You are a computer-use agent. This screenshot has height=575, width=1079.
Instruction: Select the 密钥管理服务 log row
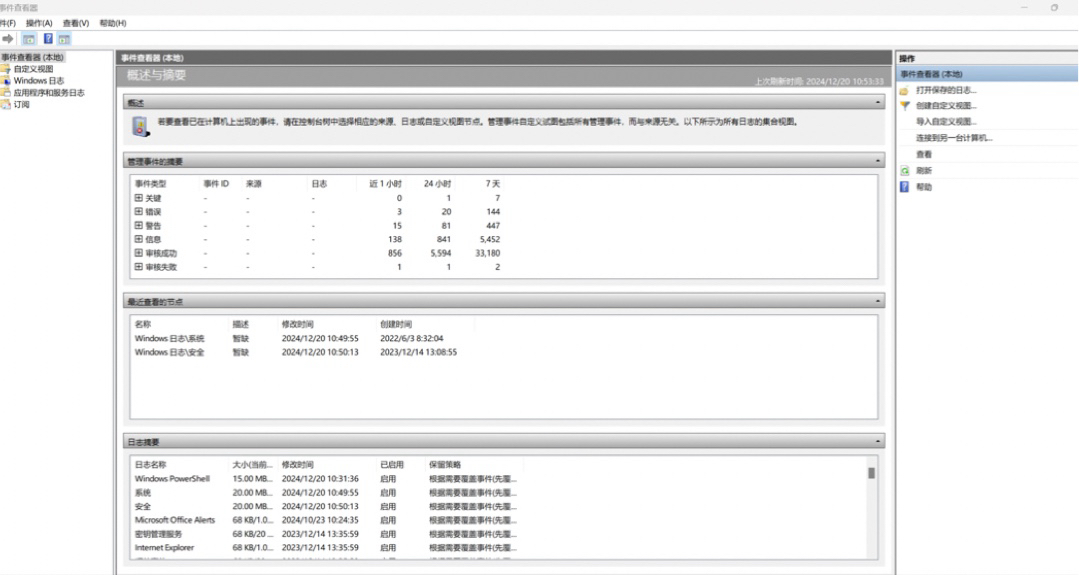(325, 534)
